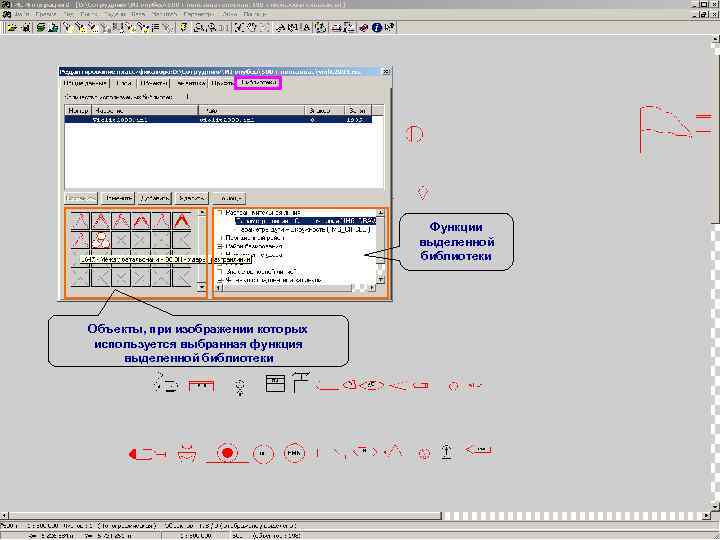Close the classifier editor dialog
720x540 pixels.
pyautogui.click(x=386, y=72)
